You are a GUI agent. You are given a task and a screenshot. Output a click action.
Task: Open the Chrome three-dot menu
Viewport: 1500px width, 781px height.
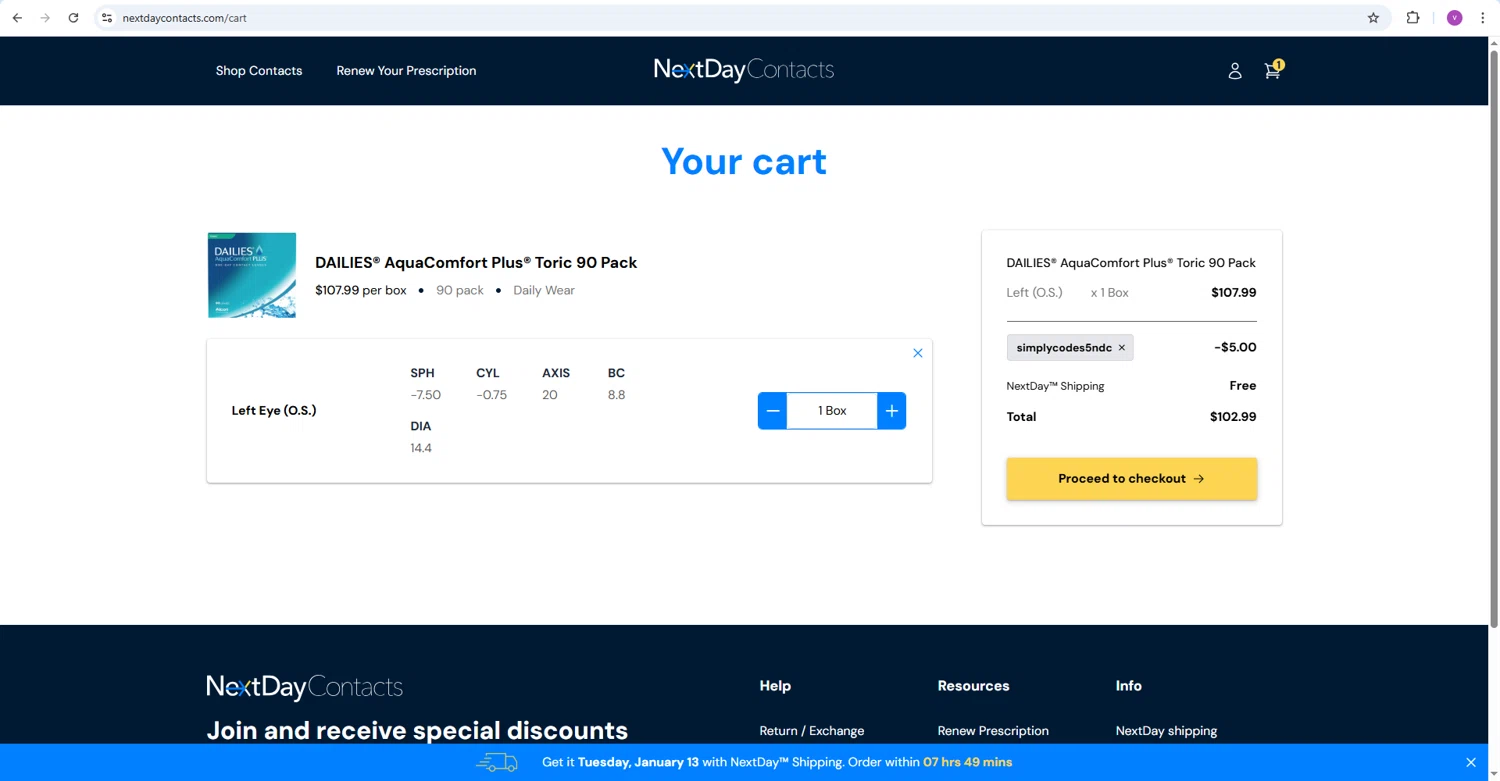[1483, 18]
